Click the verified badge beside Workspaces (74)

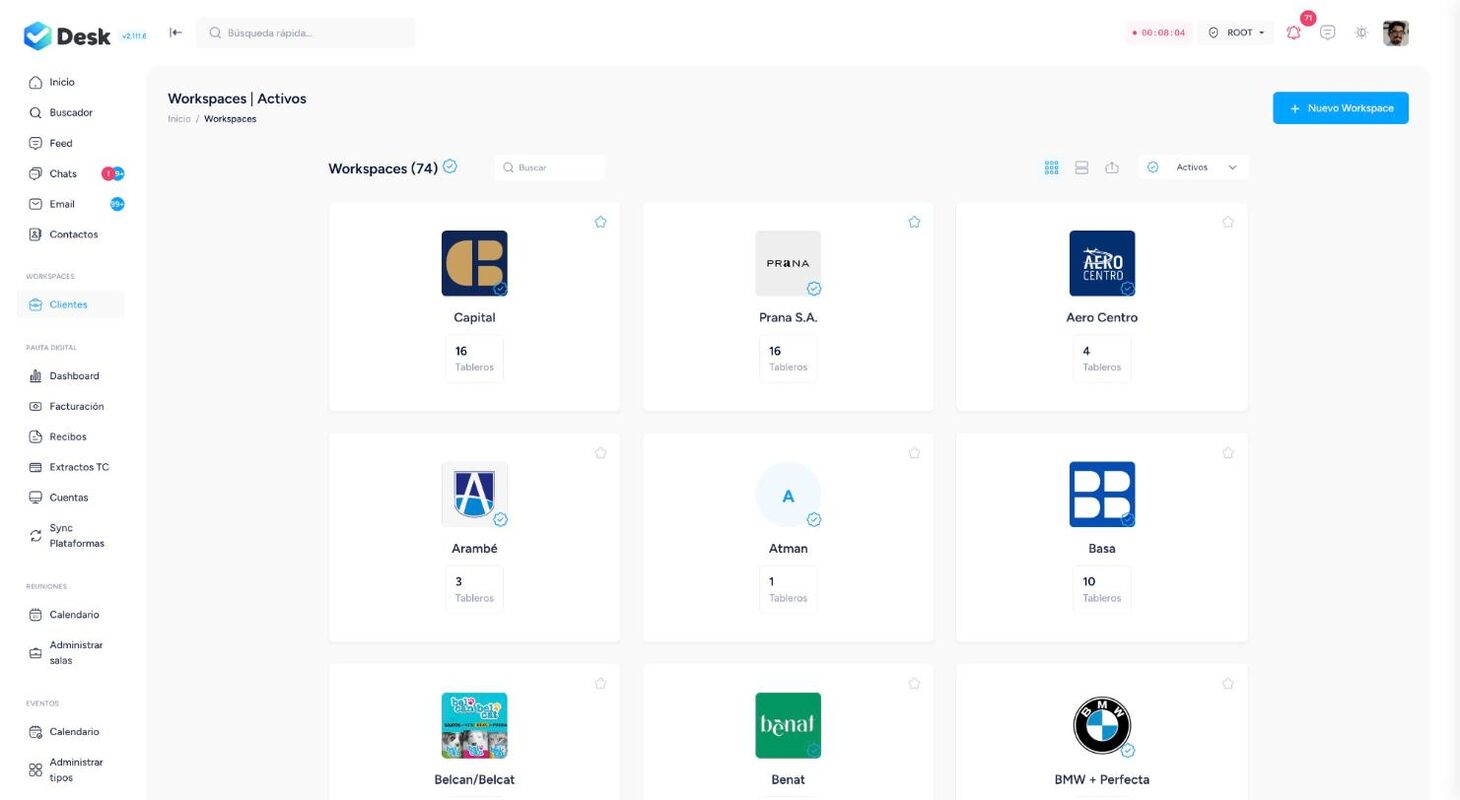point(450,166)
